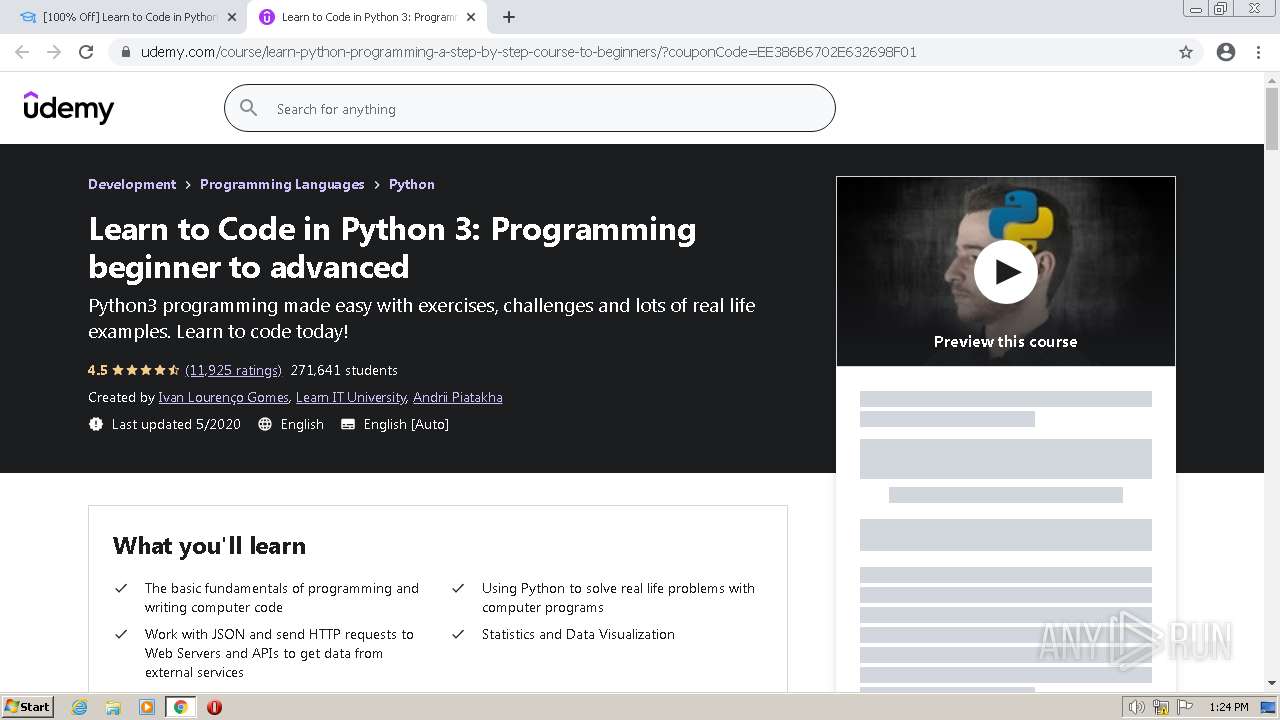
Task: Go back with the browser back arrow
Action: coord(22,52)
